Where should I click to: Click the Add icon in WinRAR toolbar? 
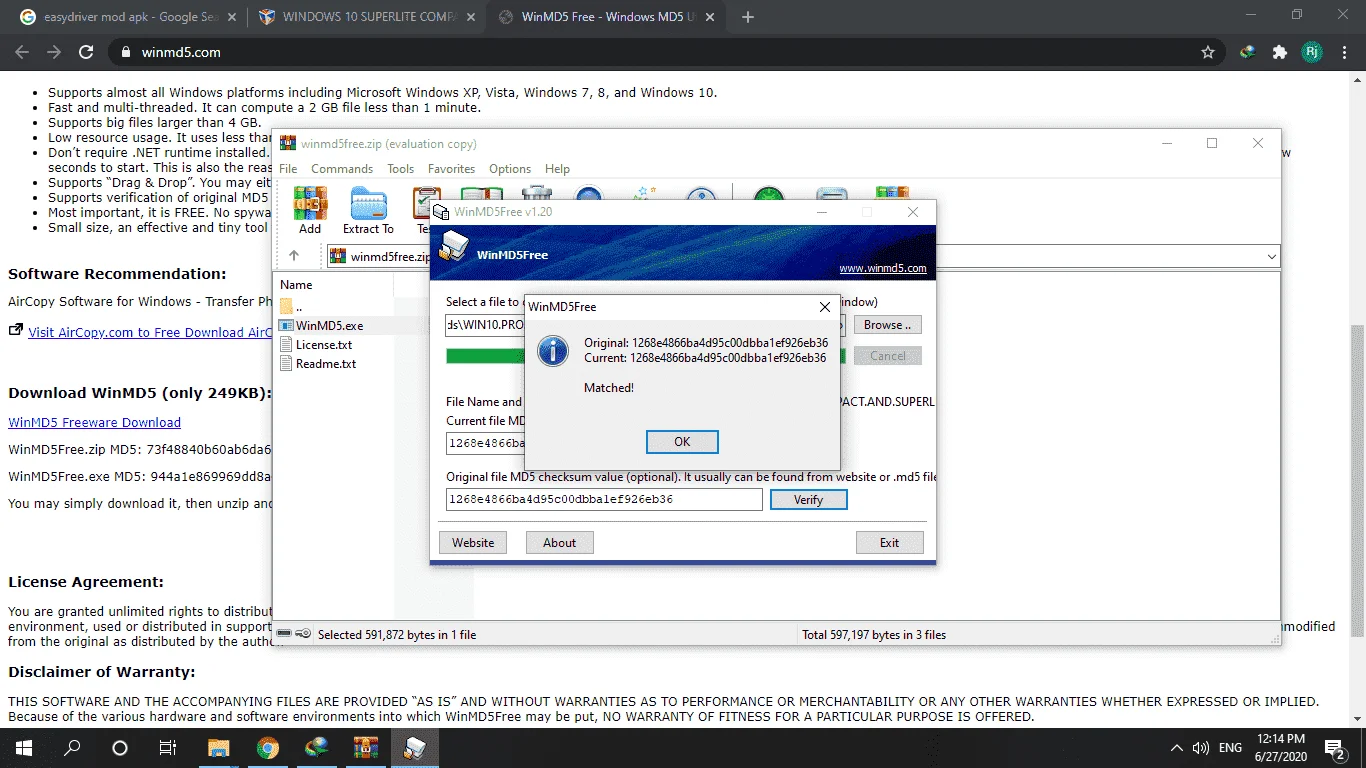point(310,210)
